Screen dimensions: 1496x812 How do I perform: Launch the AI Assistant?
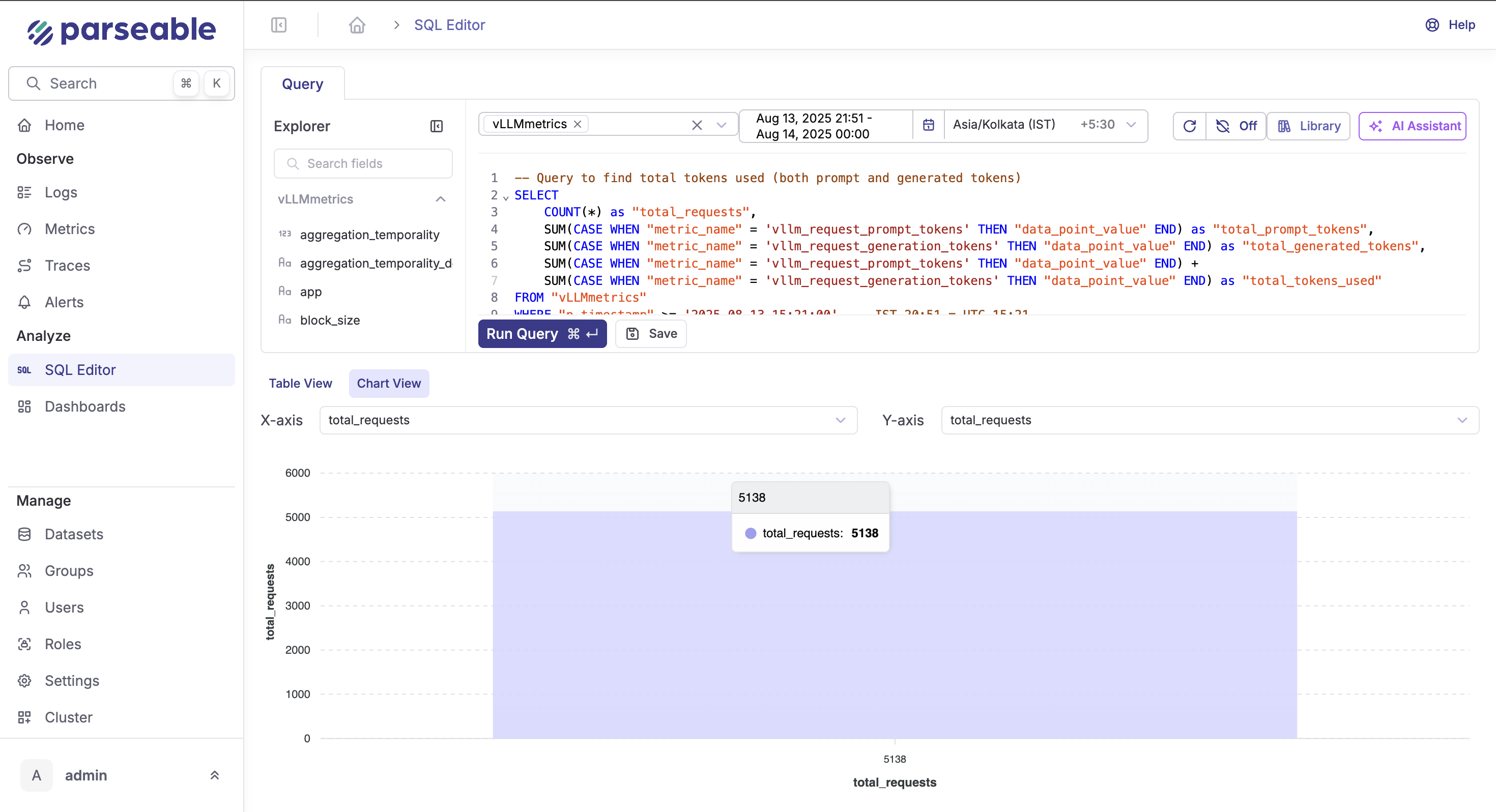[x=1413, y=126]
